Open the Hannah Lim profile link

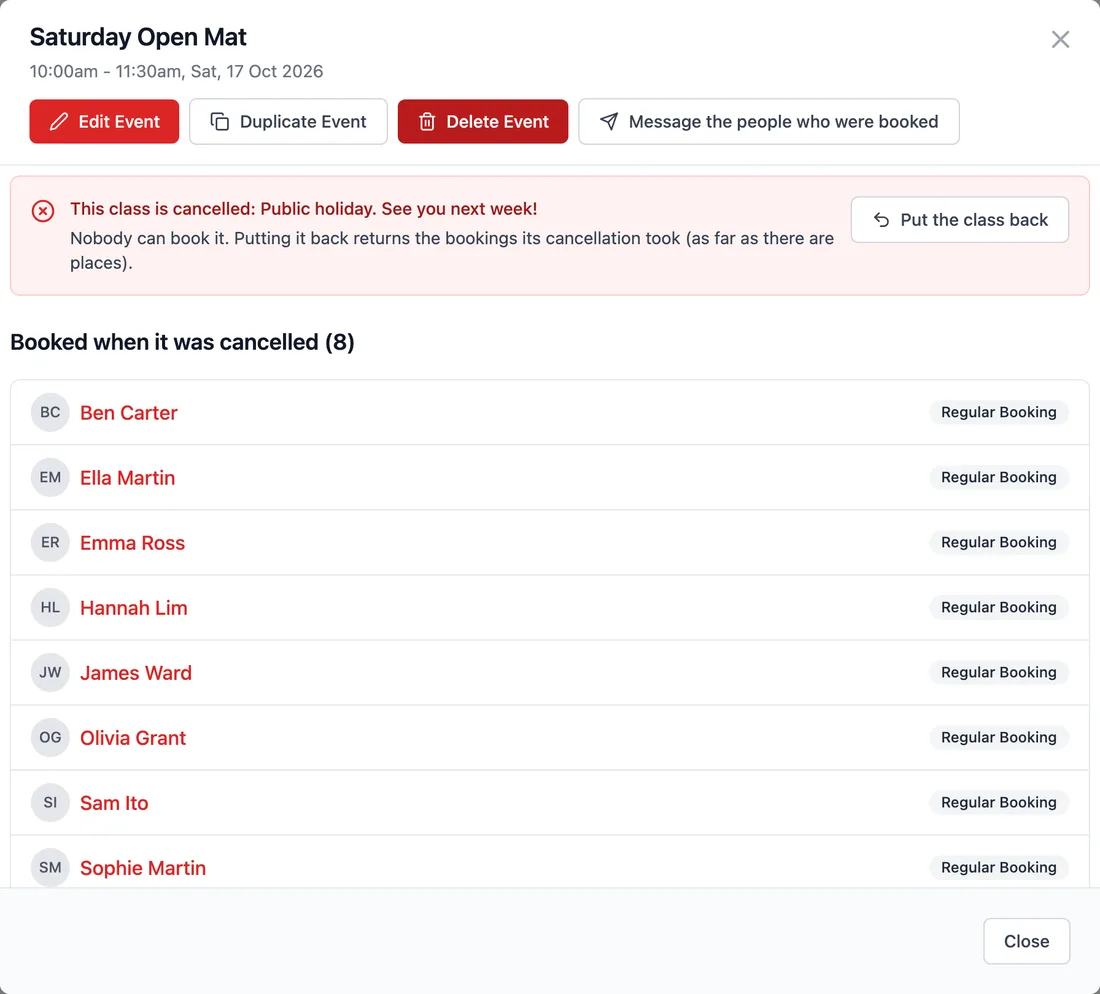pyautogui.click(x=133, y=607)
